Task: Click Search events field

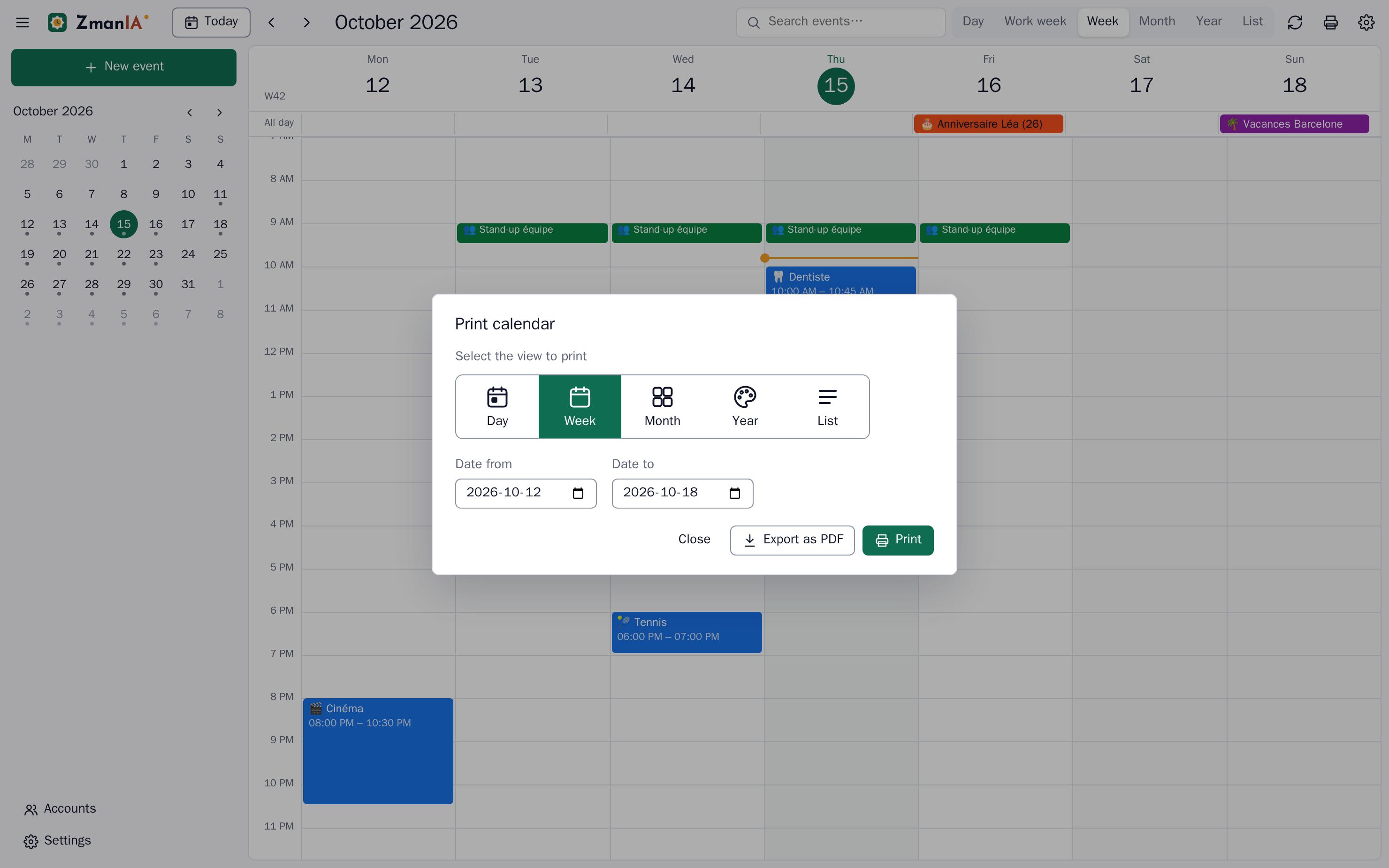Action: pyautogui.click(x=840, y=23)
